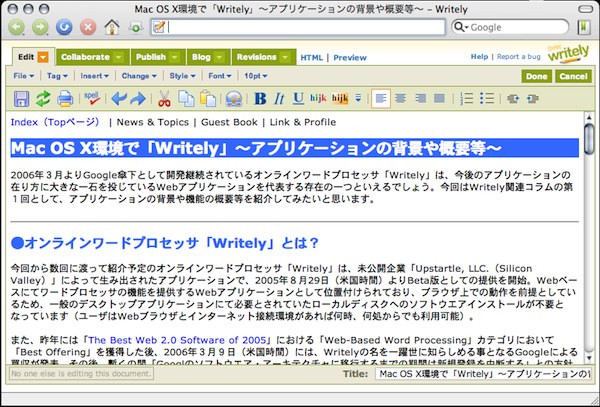Open the 10pt font size dropdown

coord(255,76)
